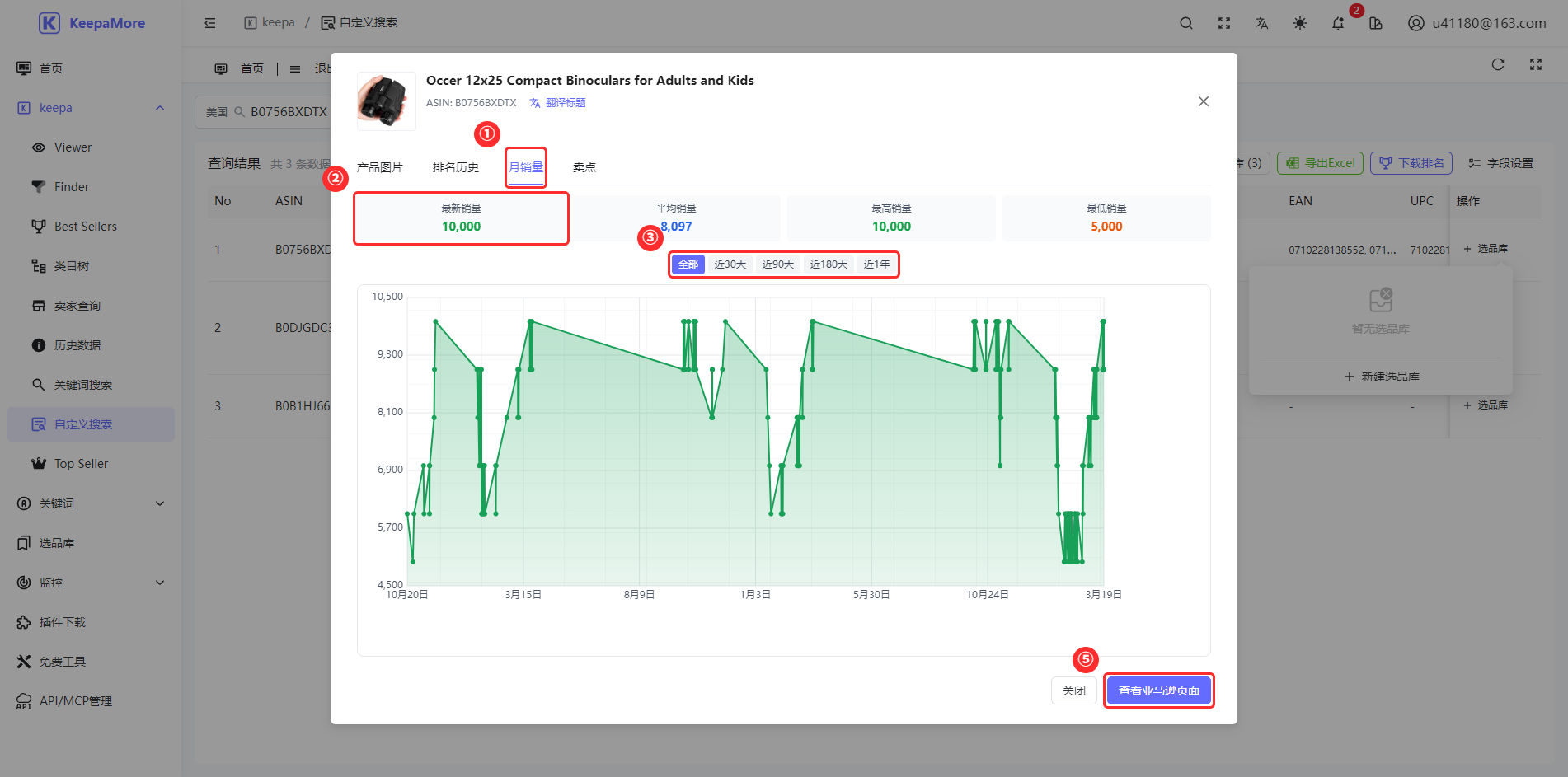This screenshot has width=1568, height=777.
Task: Click the 查看亚马逊页面 button
Action: 1158,690
